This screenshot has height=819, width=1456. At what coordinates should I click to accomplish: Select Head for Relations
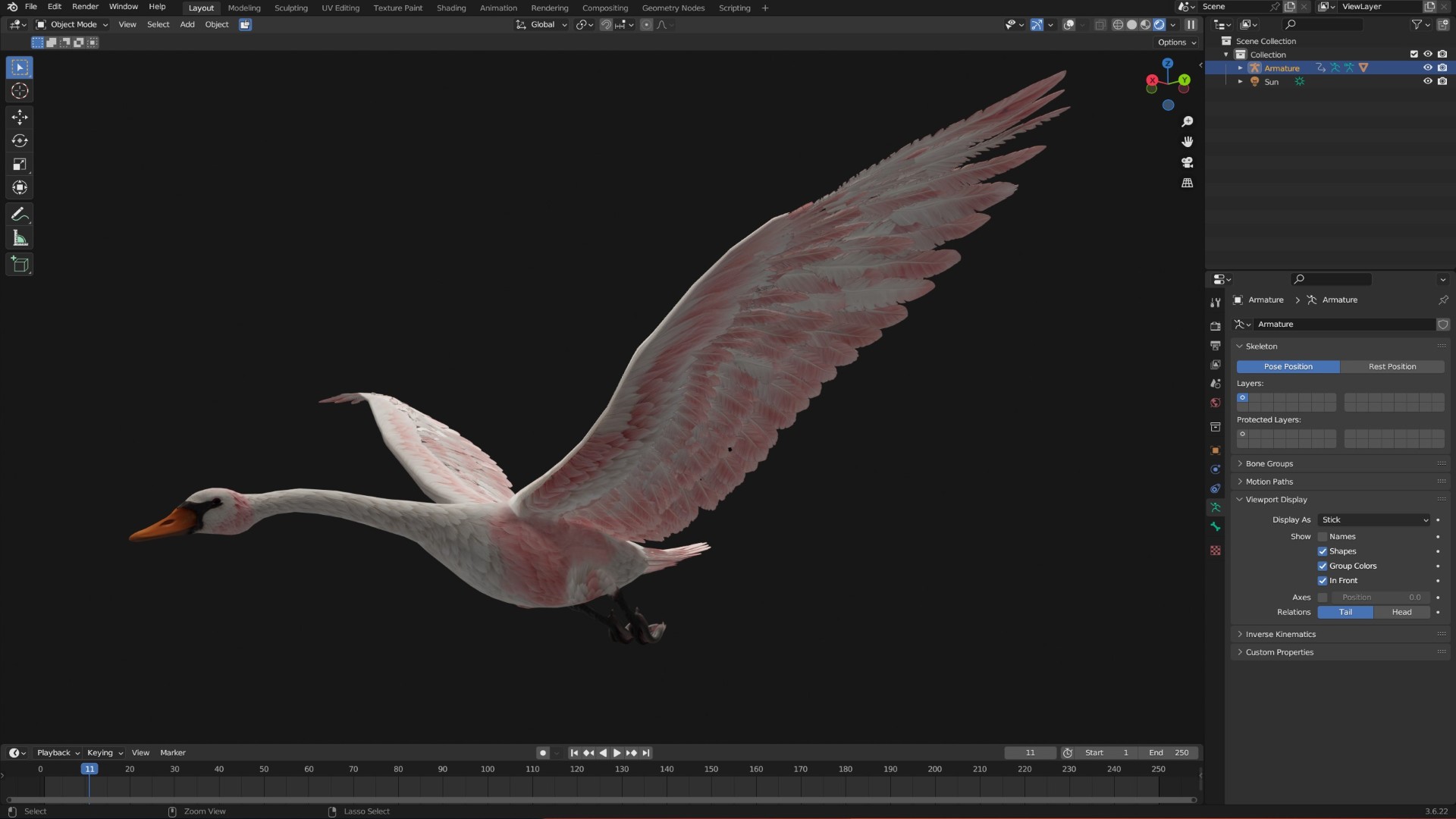point(1401,613)
